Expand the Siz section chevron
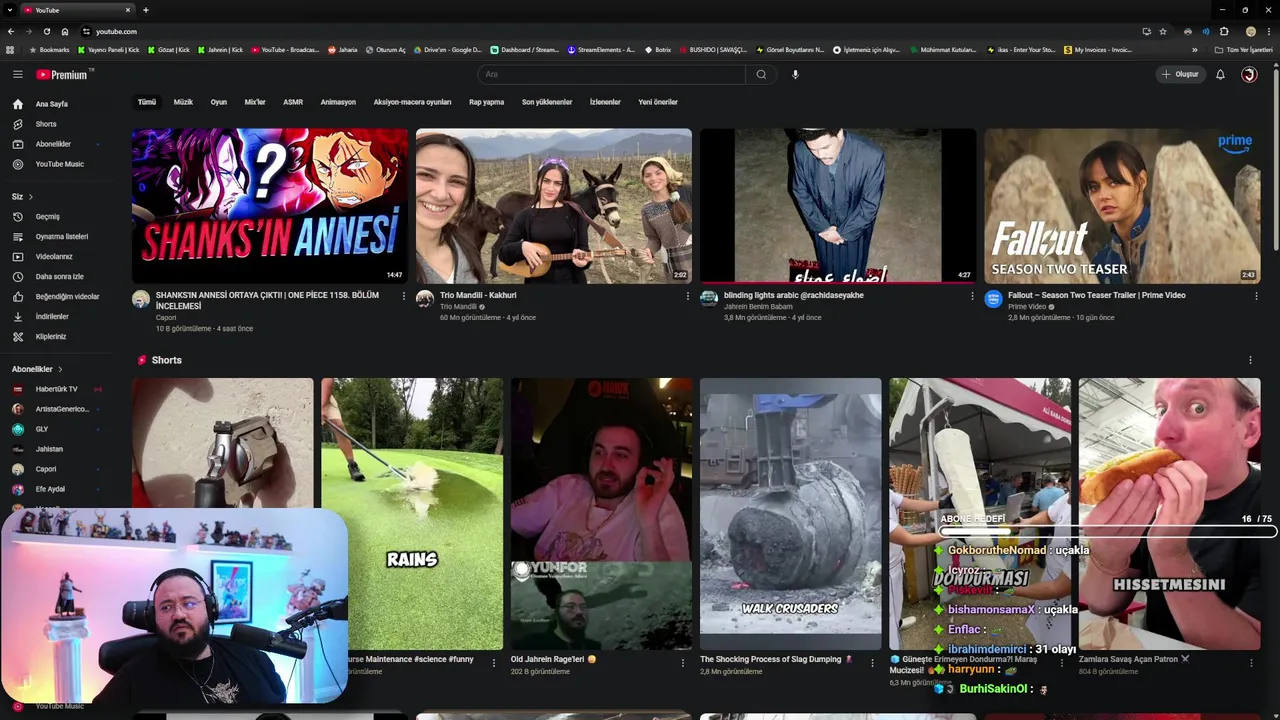 pos(31,197)
